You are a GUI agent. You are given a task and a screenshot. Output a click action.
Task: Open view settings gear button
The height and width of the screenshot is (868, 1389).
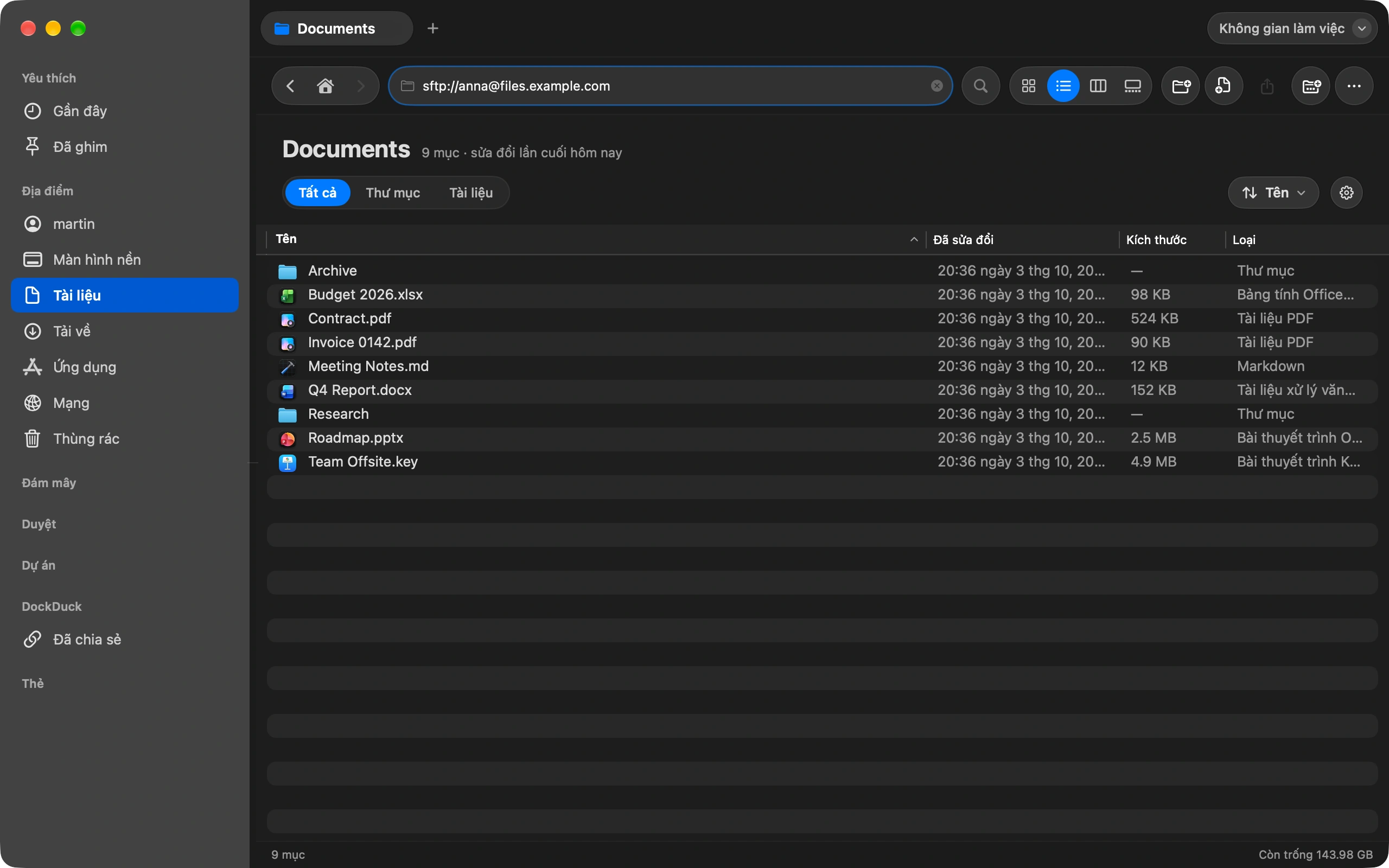[1346, 193]
